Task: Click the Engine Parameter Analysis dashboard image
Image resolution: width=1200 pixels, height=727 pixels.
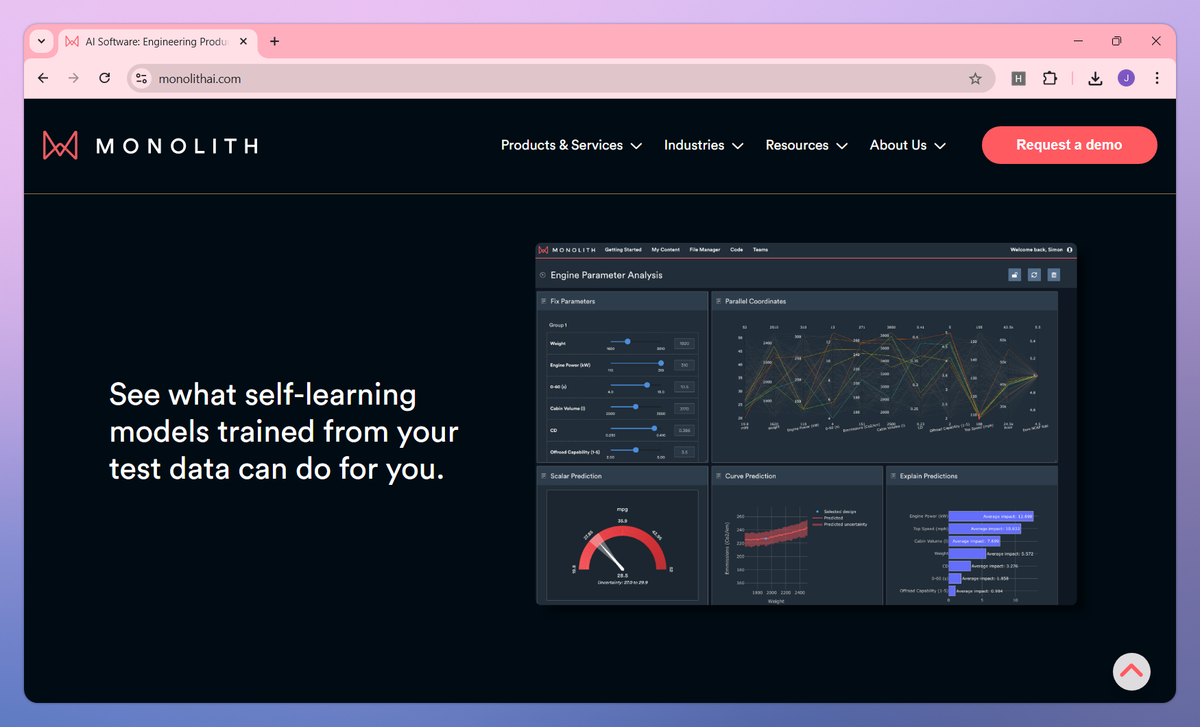Action: 806,424
